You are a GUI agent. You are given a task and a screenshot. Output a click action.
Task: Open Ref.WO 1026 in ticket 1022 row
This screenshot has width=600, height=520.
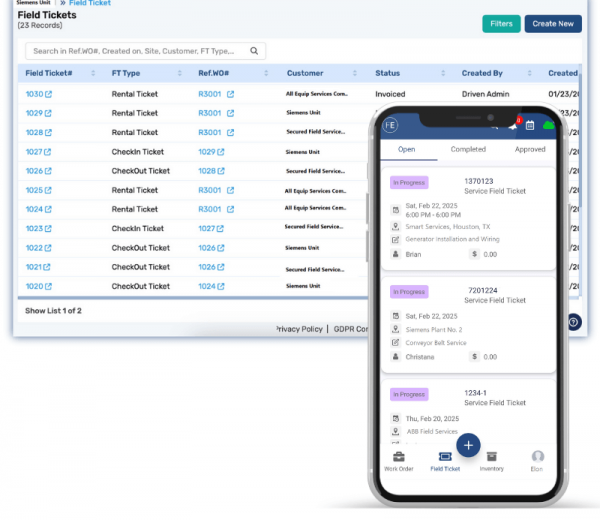pos(207,248)
